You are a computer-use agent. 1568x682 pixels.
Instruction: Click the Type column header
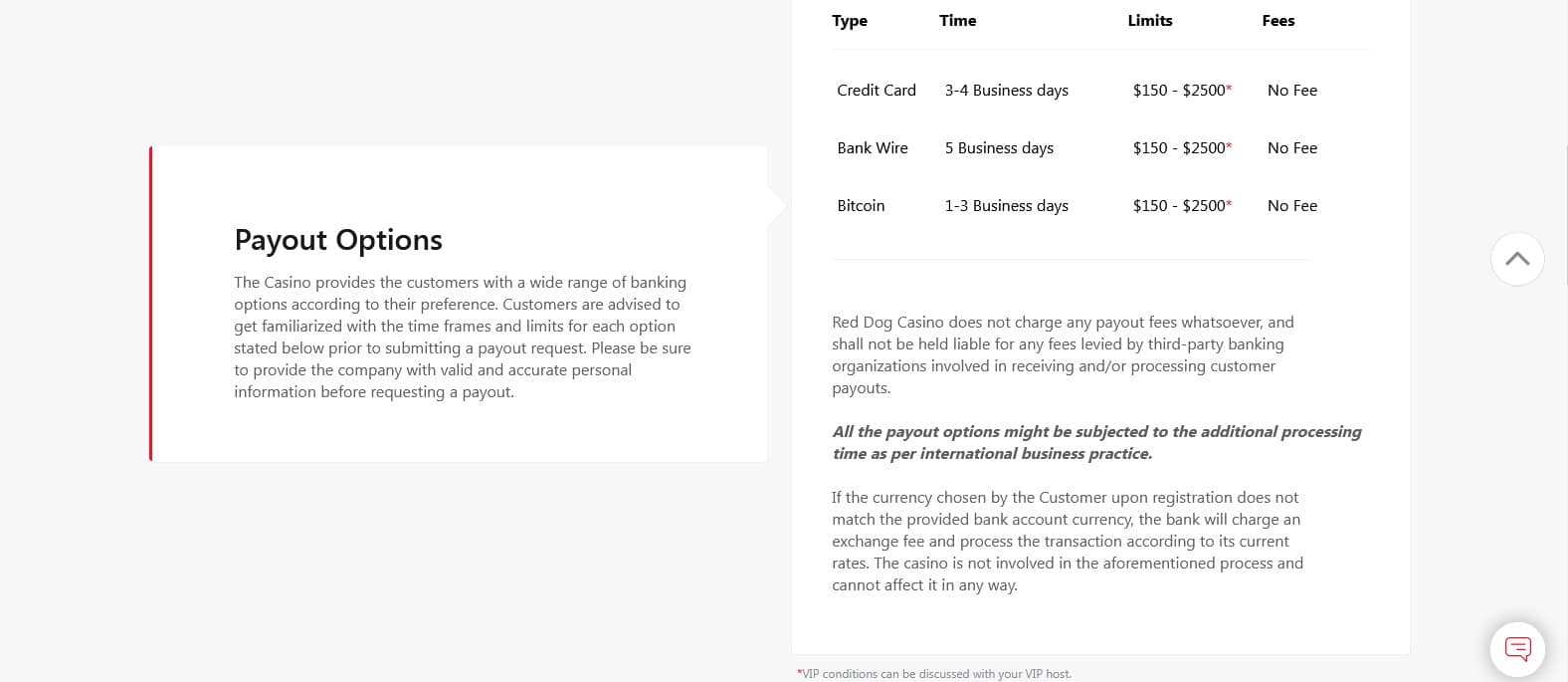[849, 21]
